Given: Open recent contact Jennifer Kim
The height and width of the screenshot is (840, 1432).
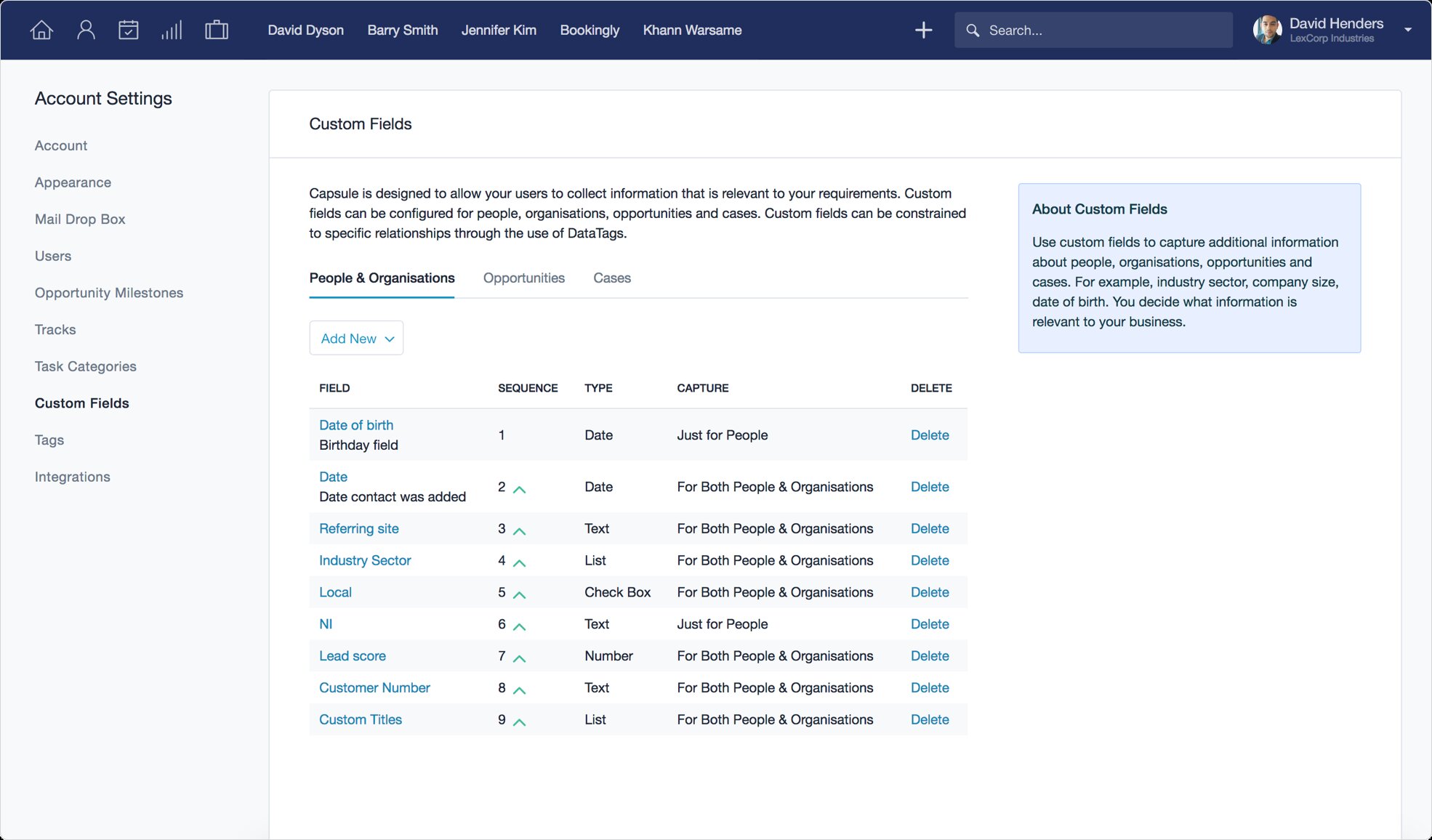Looking at the screenshot, I should point(499,31).
